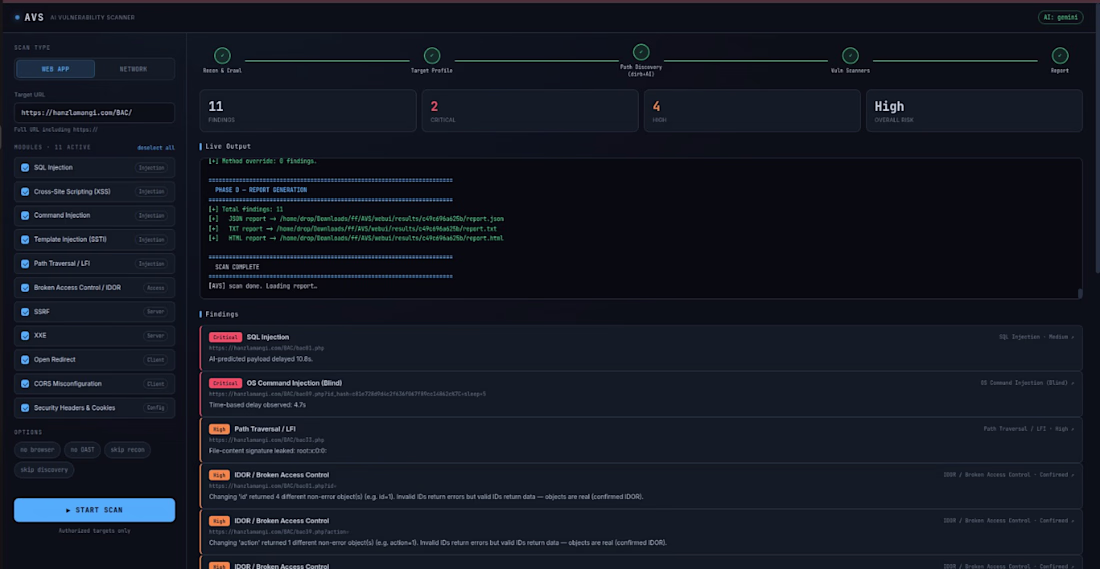Image resolution: width=1100 pixels, height=569 pixels.
Task: Expand the Path Traversal / LFI finding
Action: (641, 440)
